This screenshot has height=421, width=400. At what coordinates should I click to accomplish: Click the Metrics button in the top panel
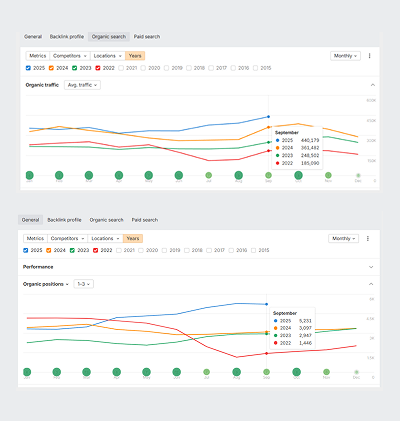coord(38,56)
